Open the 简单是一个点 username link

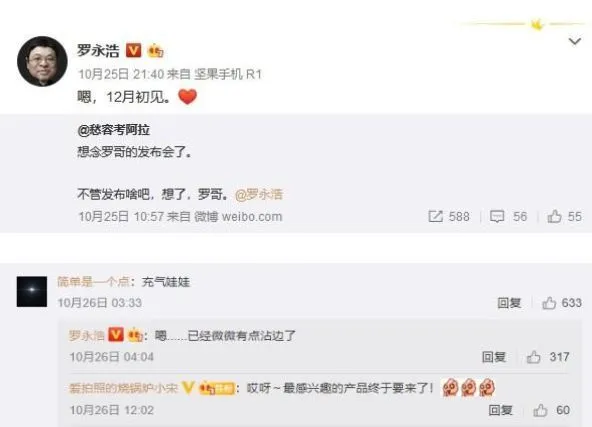pyautogui.click(x=93, y=282)
